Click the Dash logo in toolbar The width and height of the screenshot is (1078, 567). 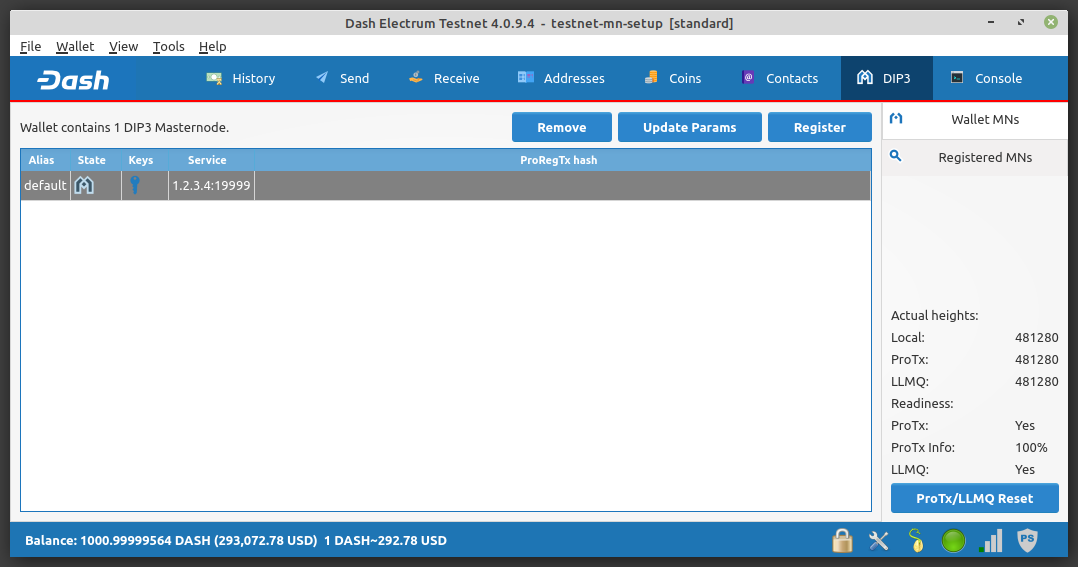coord(73,79)
